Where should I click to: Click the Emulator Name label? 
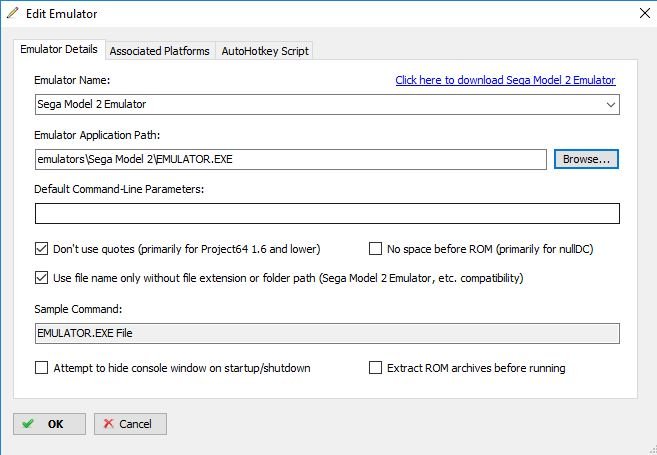[x=72, y=80]
